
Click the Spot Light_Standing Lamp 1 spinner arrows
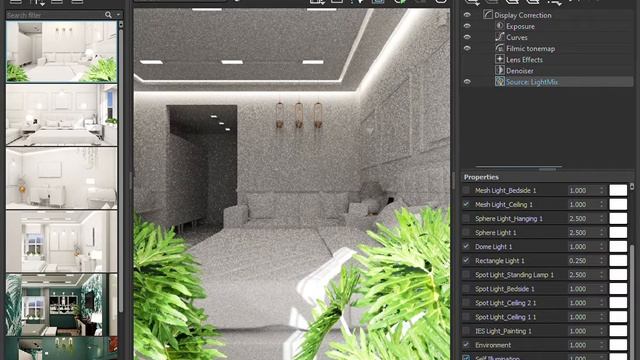click(x=602, y=275)
